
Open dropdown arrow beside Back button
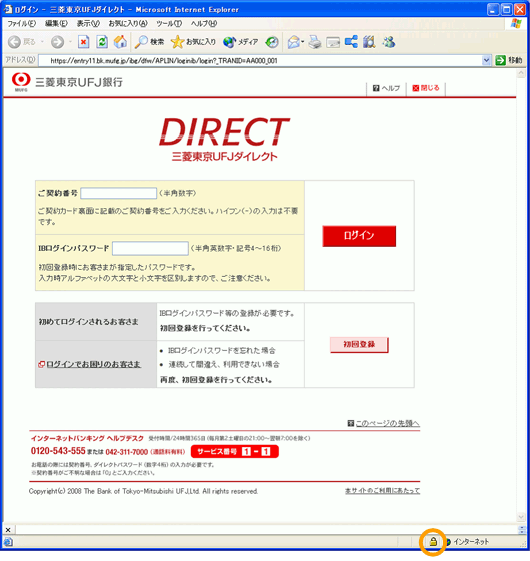point(42,42)
